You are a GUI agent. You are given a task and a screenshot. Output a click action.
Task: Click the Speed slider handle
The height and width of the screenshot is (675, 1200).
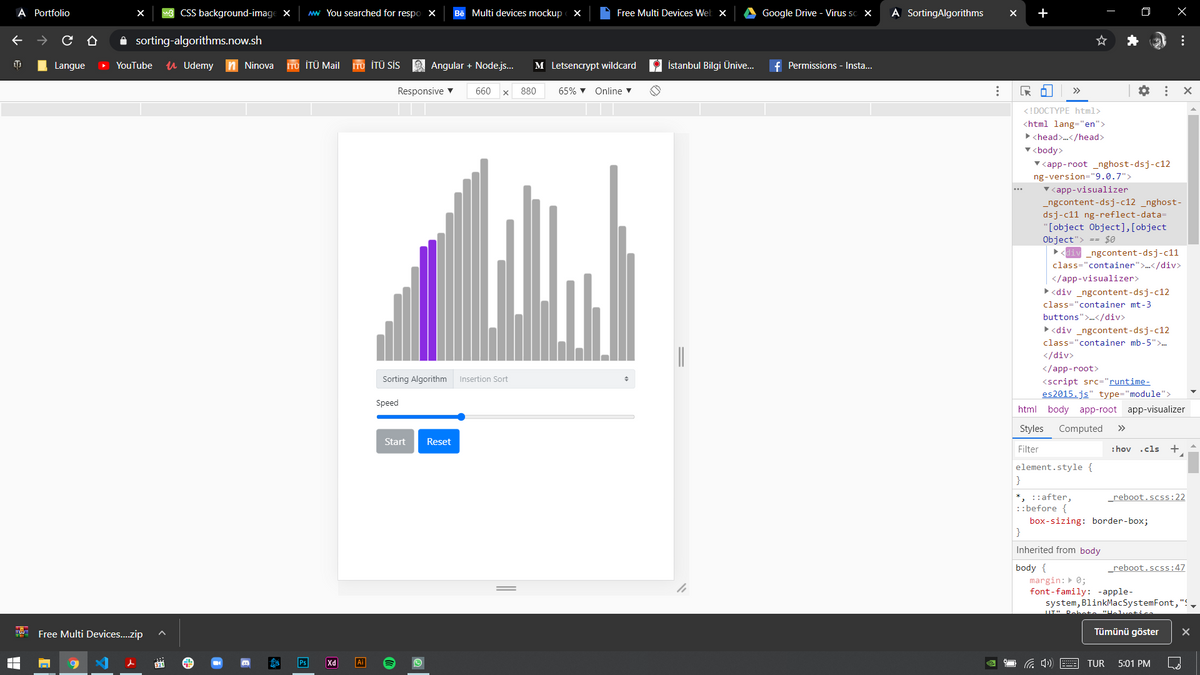point(461,416)
